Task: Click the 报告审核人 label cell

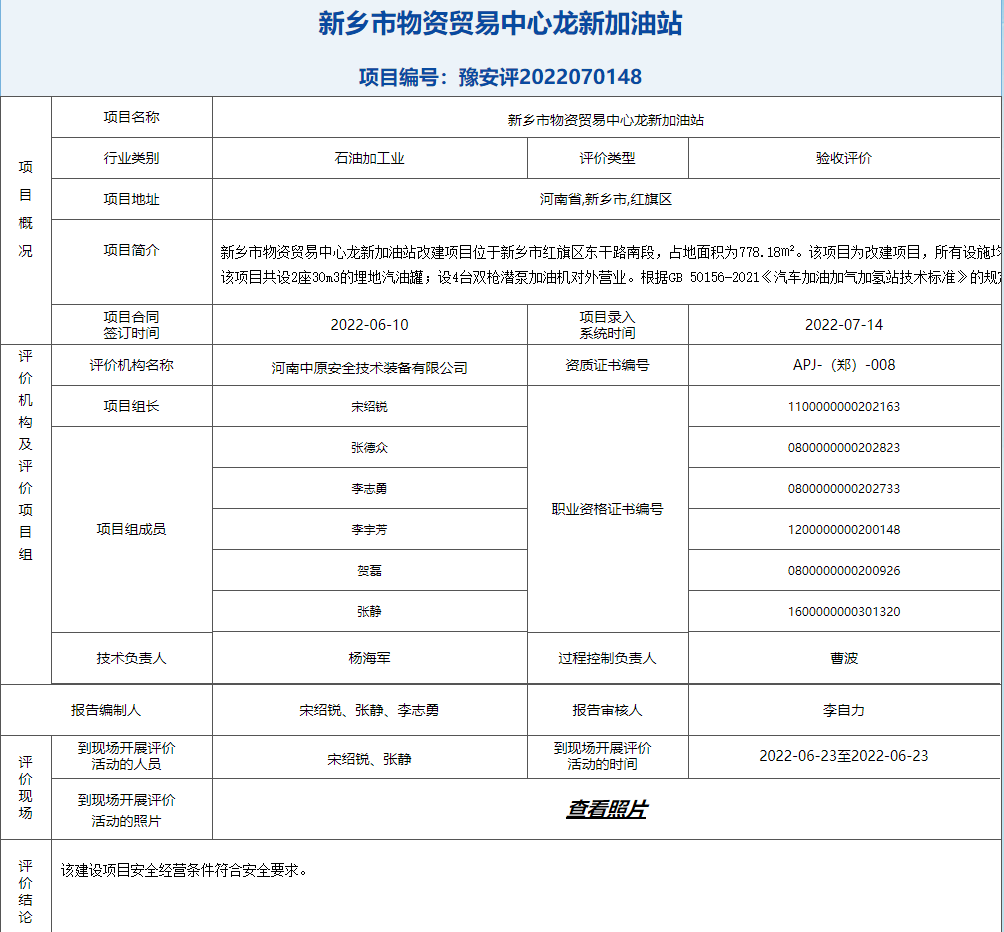Action: (607, 710)
